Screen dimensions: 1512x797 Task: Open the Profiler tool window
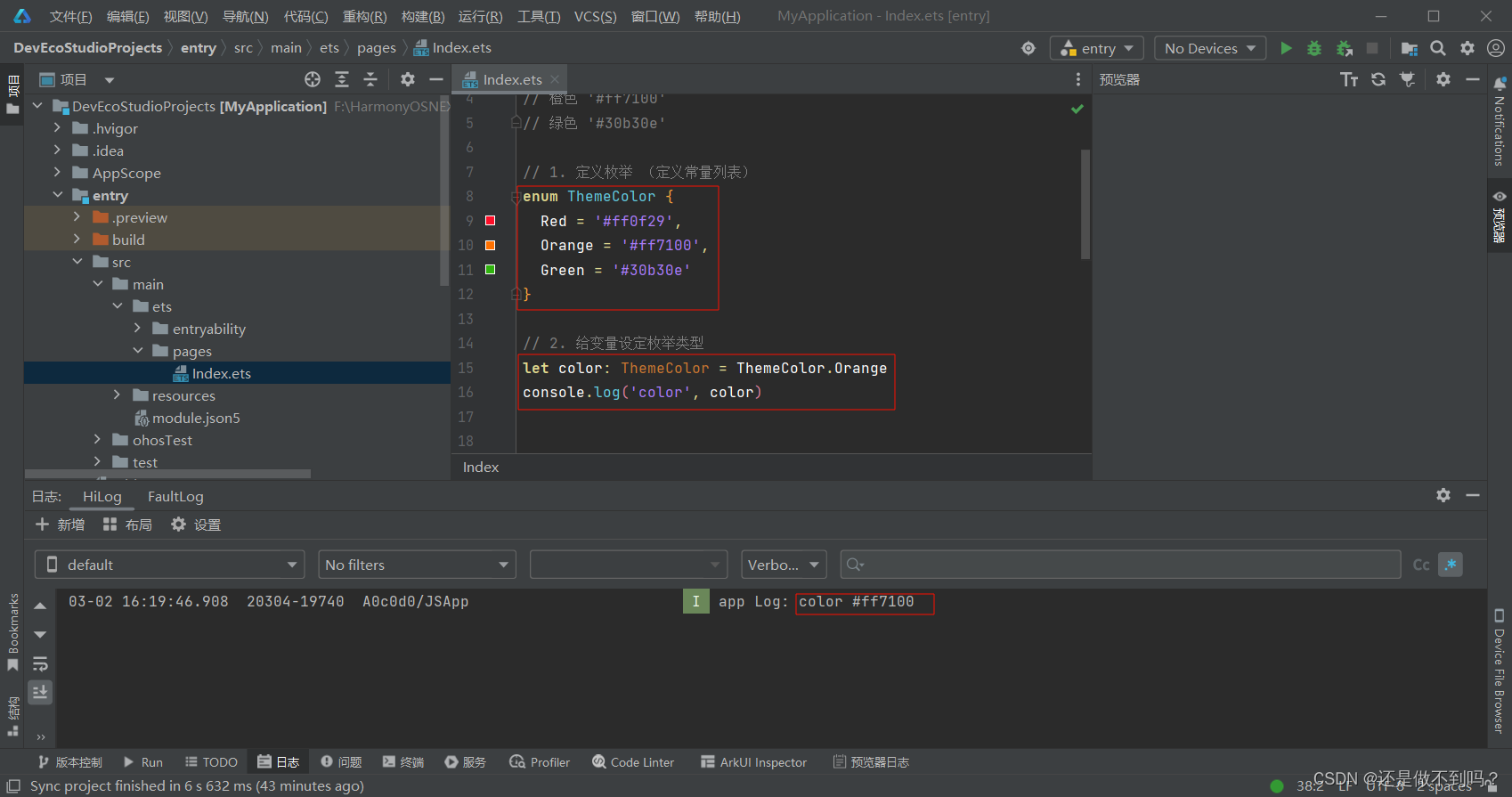click(540, 762)
